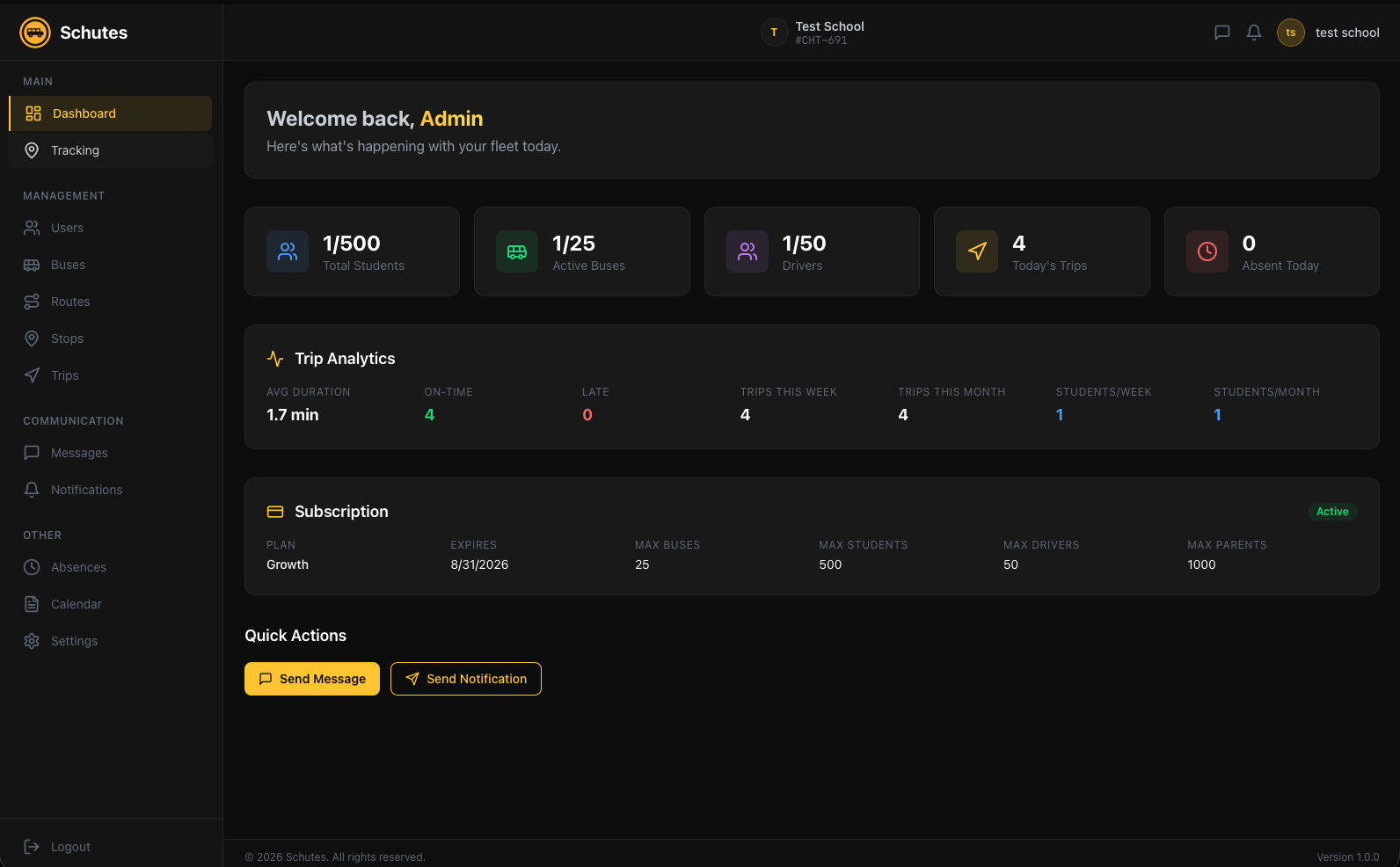Click the Schutes brand name
This screenshot has height=867, width=1400.
(x=94, y=33)
